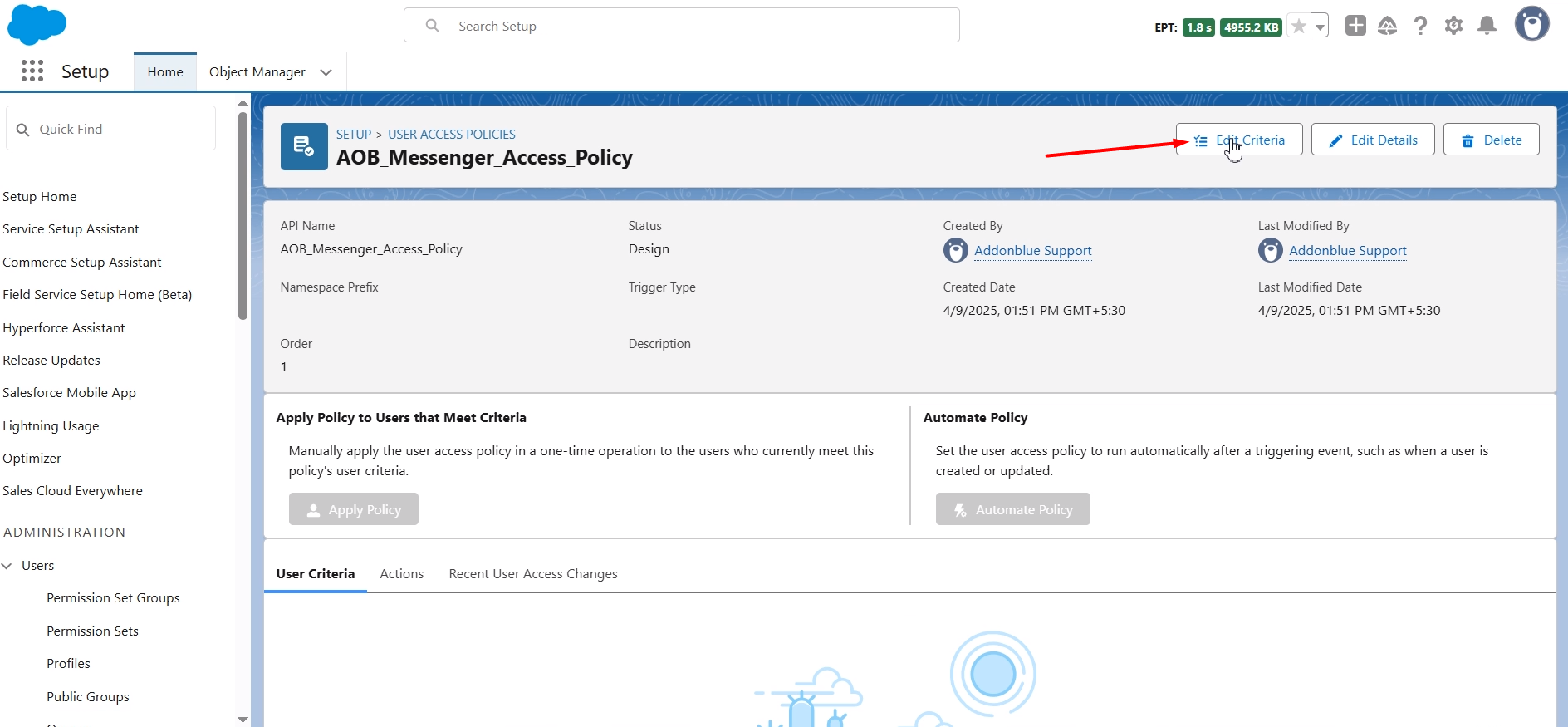Image resolution: width=1568 pixels, height=727 pixels.
Task: Open the USER ACCESS POLICIES breadcrumb
Action: coord(452,135)
